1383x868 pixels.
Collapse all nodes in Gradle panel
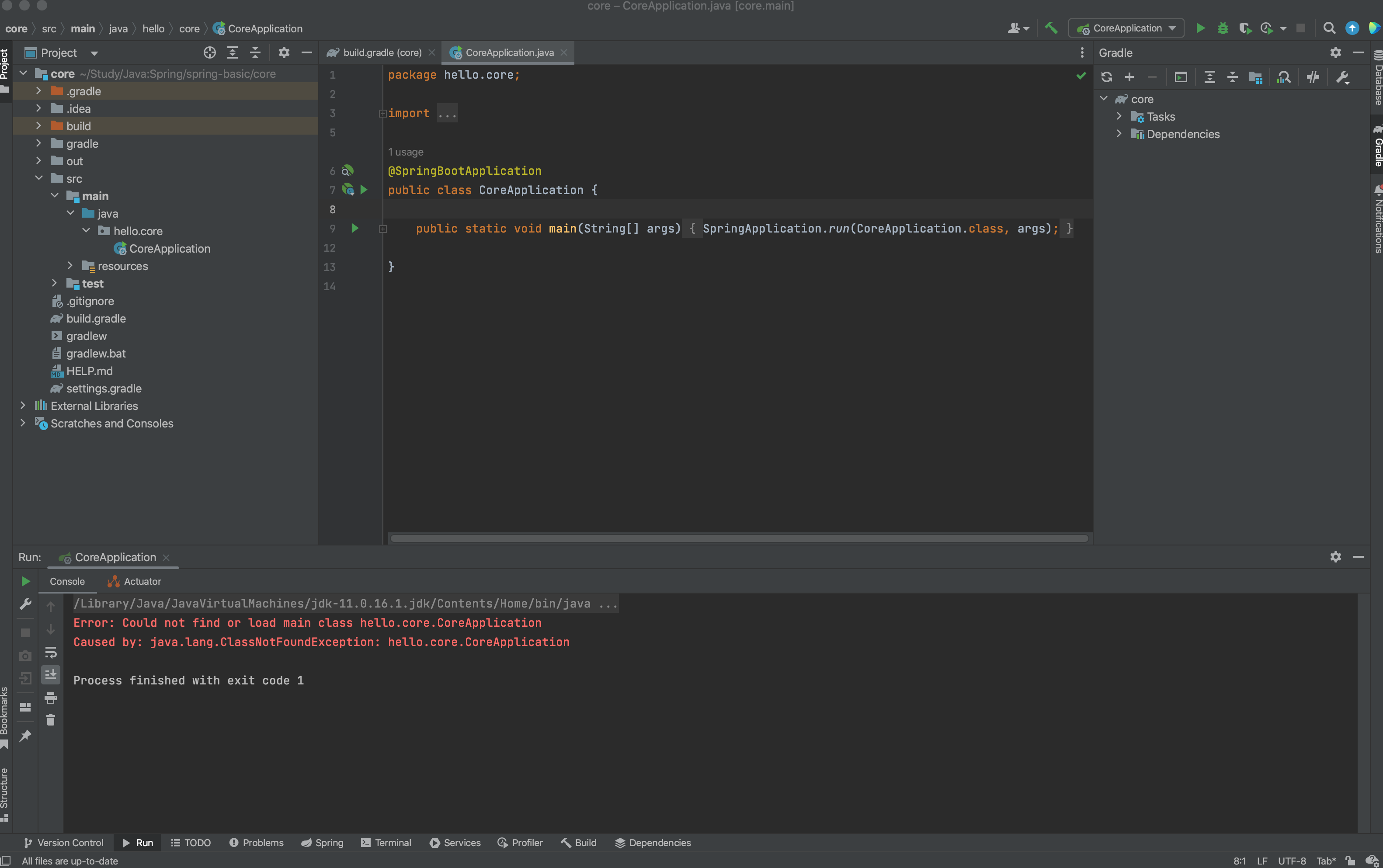tap(1233, 77)
